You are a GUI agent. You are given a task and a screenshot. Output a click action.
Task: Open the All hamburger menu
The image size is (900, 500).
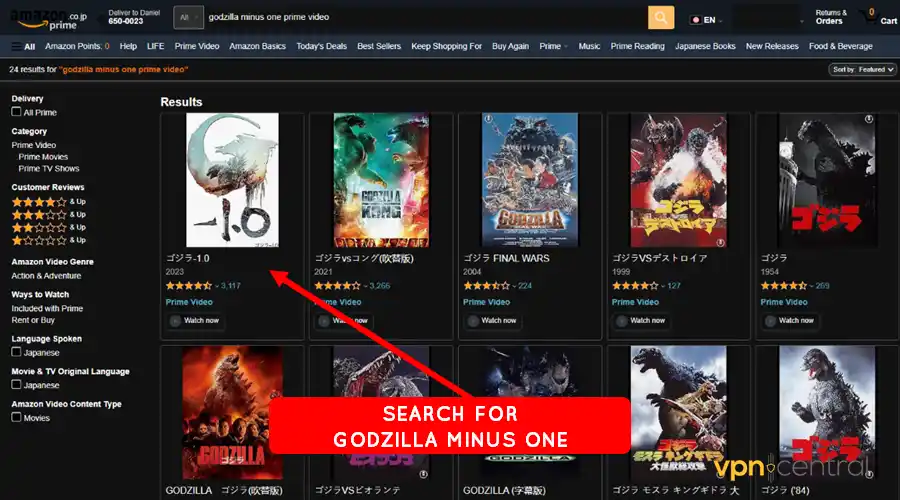point(24,46)
